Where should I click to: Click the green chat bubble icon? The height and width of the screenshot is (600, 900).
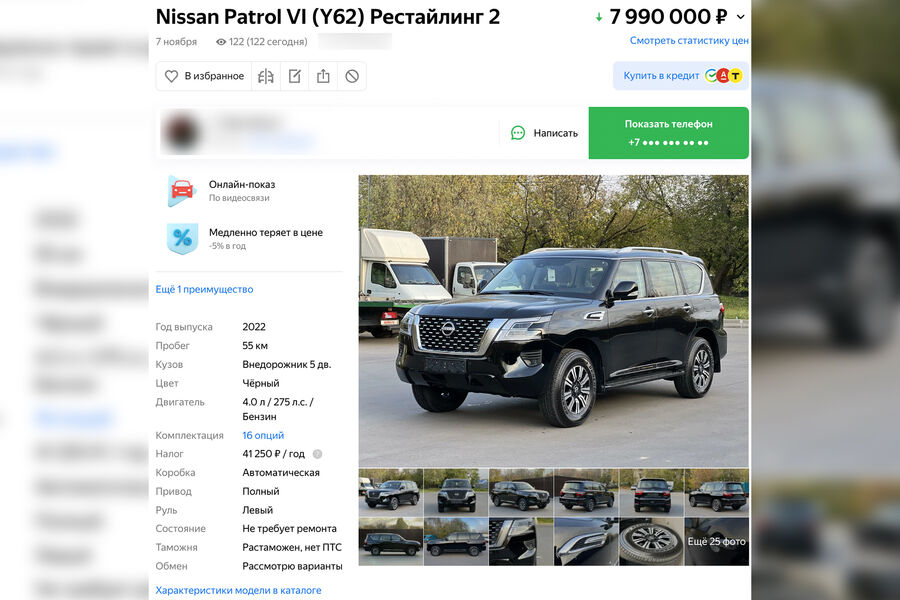pyautogui.click(x=518, y=133)
